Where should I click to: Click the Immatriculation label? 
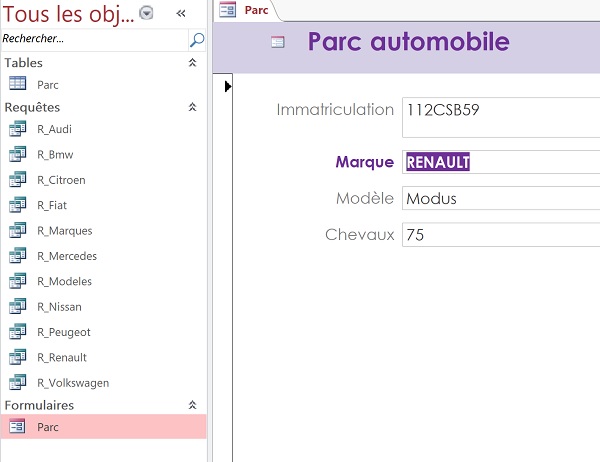pyautogui.click(x=335, y=109)
